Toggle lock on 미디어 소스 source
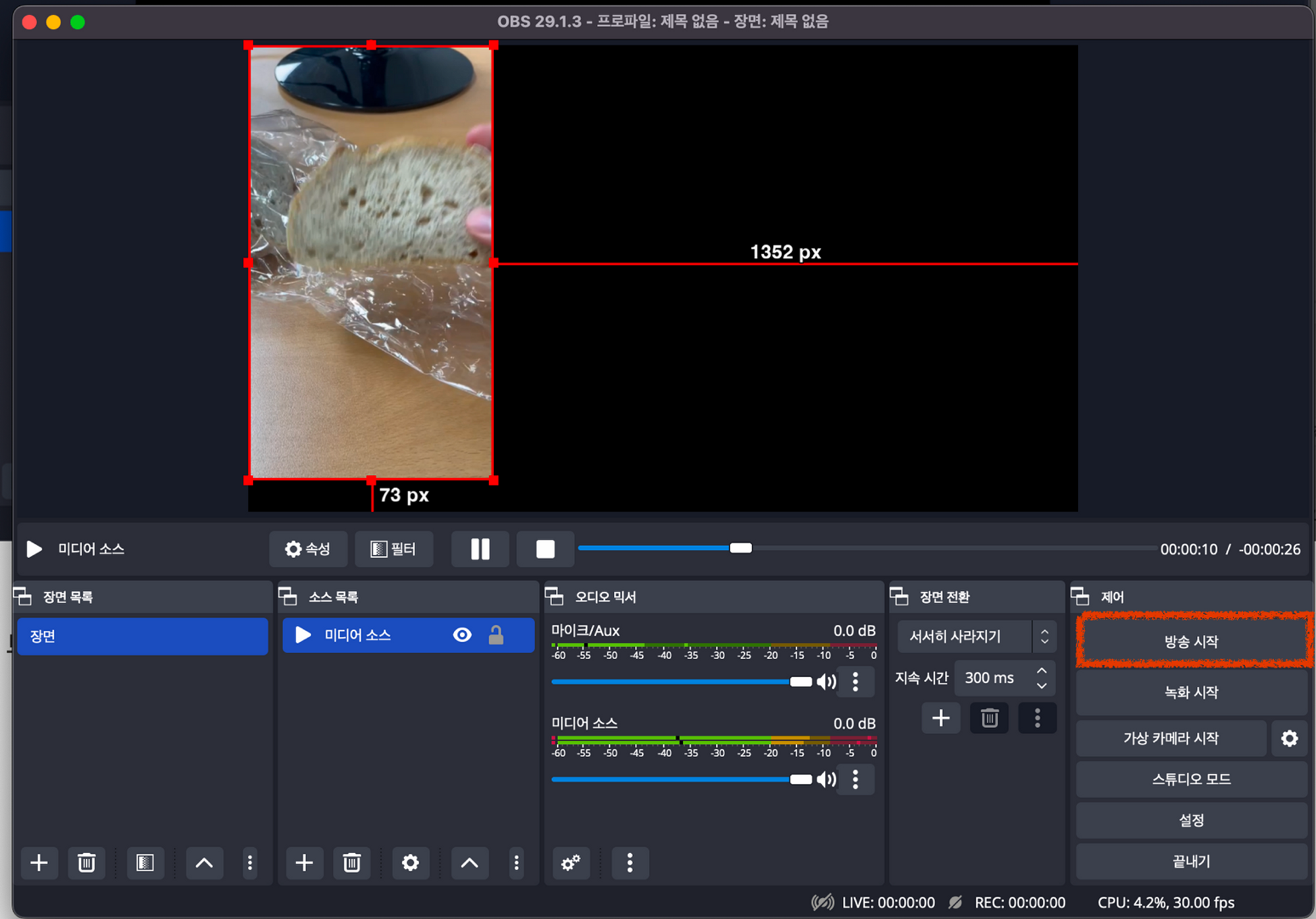 click(495, 635)
